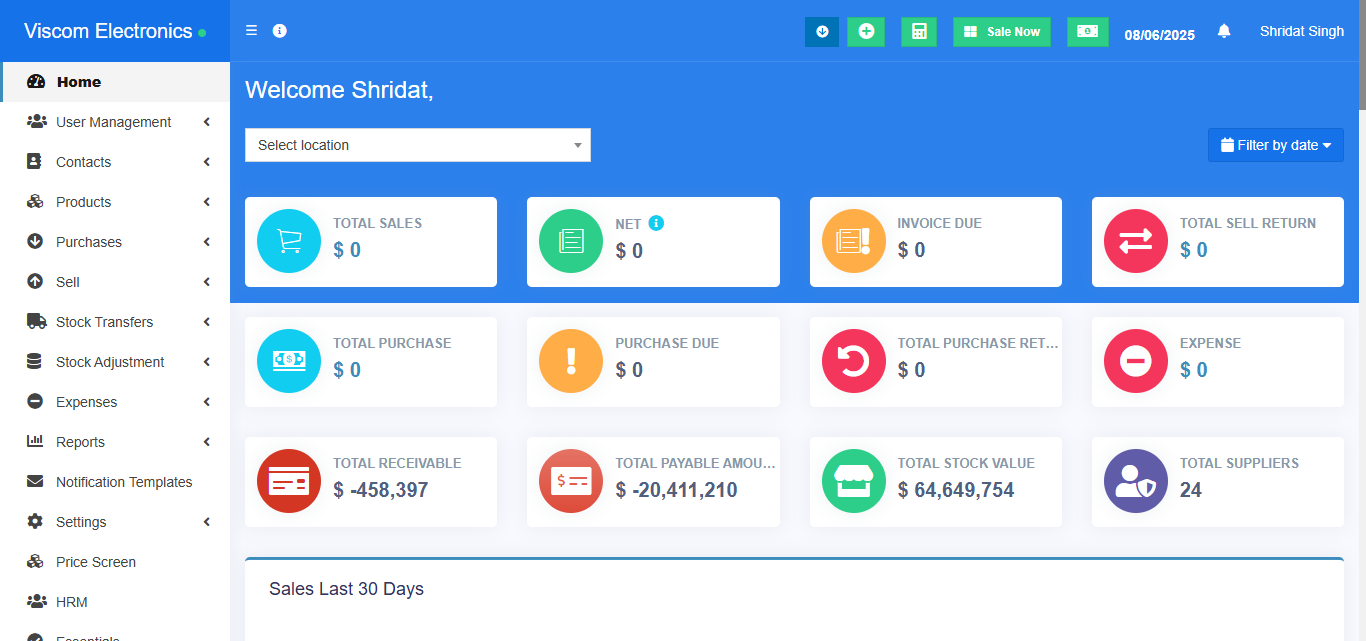The height and width of the screenshot is (641, 1366).
Task: Click the green plus icon button
Action: pyautogui.click(x=866, y=32)
